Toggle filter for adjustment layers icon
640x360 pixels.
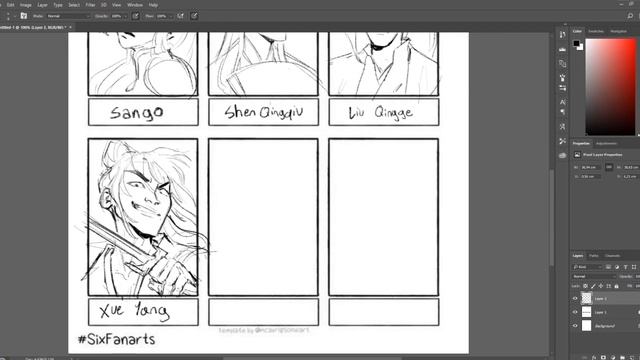tap(617, 267)
